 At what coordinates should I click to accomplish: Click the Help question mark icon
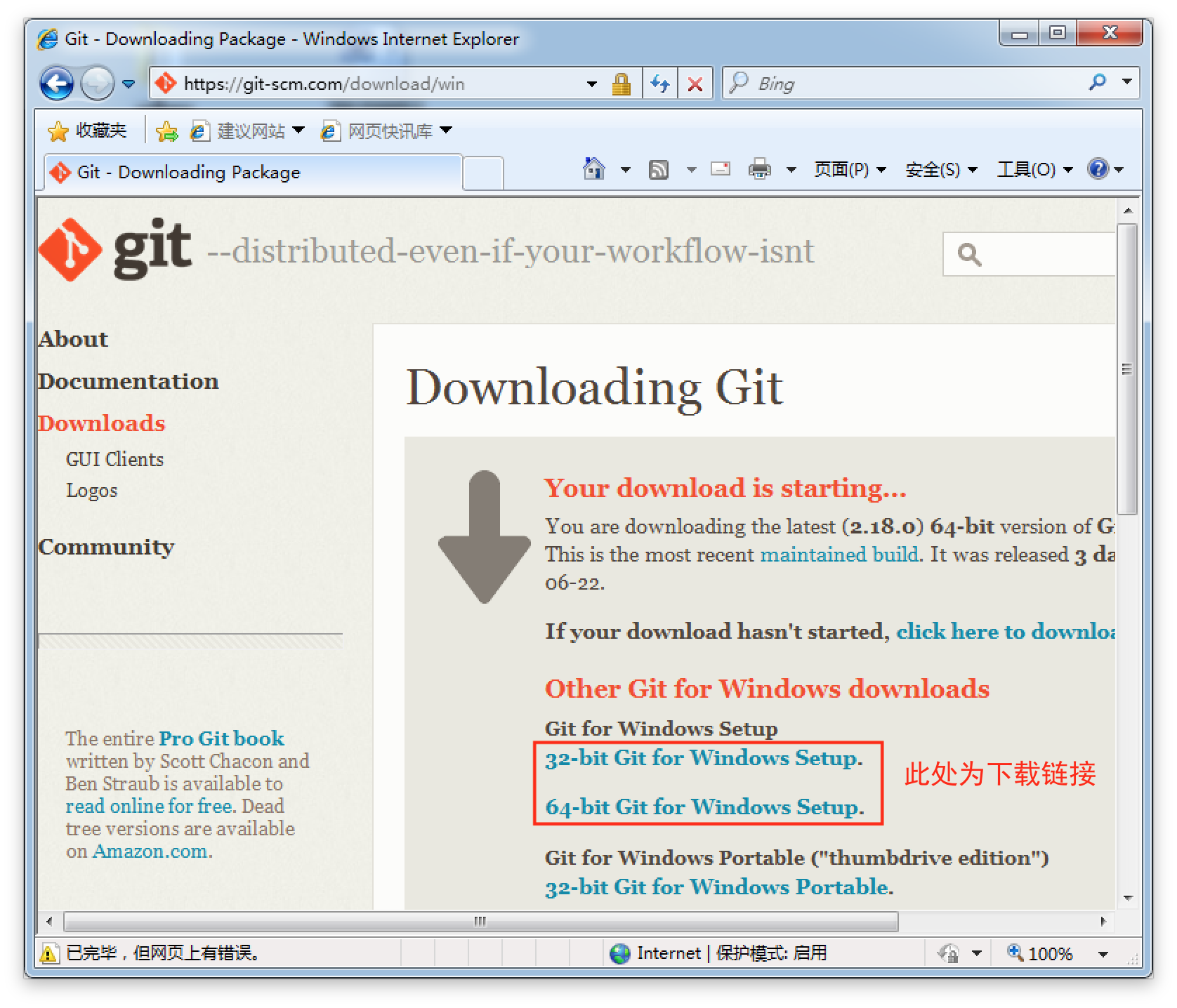click(x=1097, y=169)
